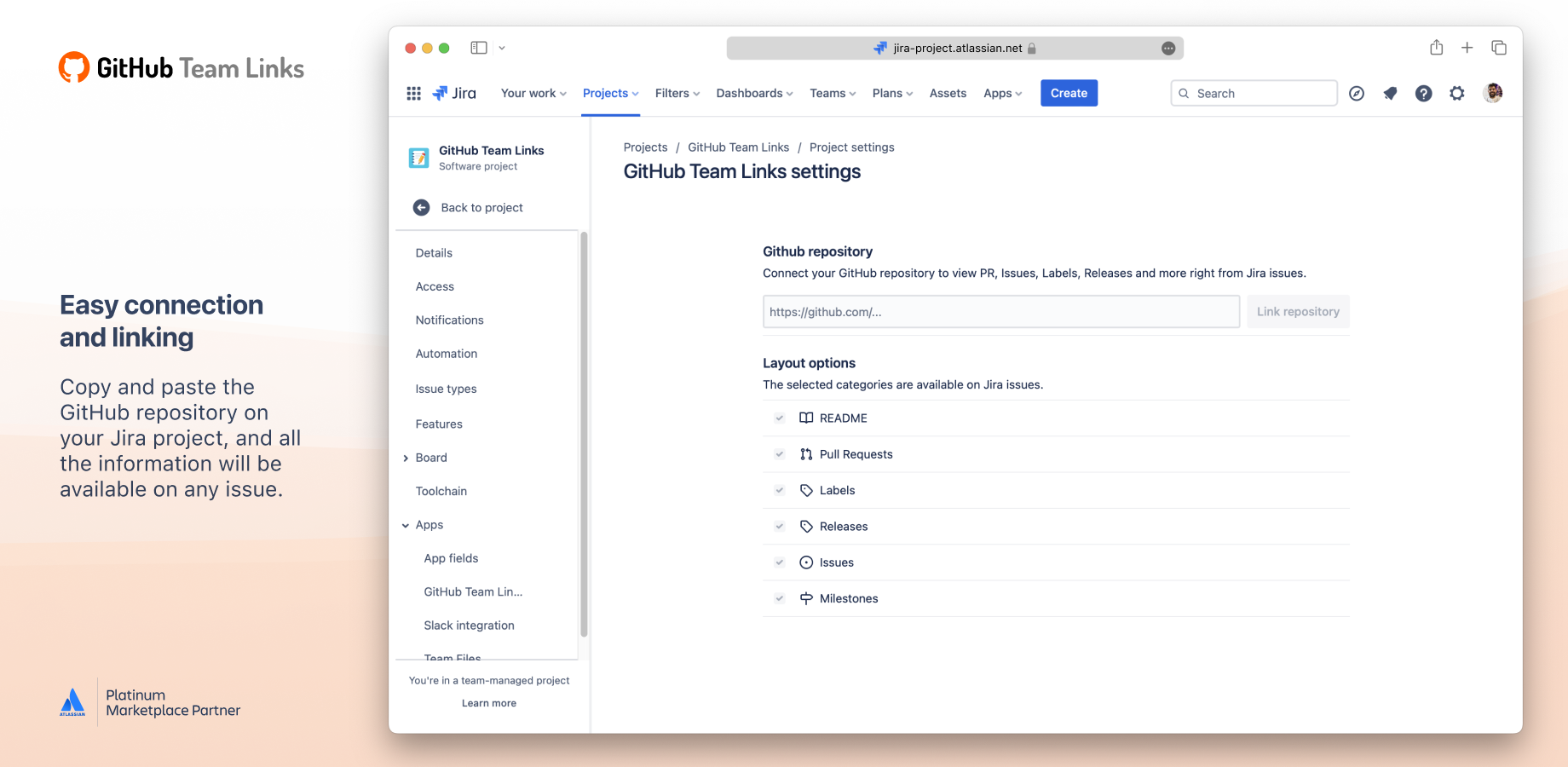Click Projects breadcrumb link
1568x767 pixels.
point(645,147)
